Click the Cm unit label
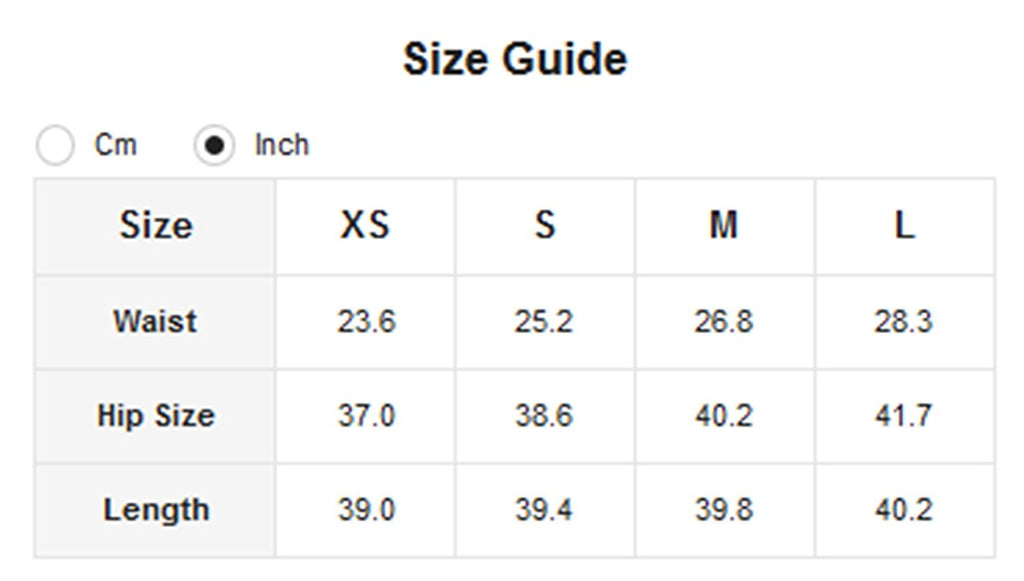Viewport: 1024px width, 581px height. [x=116, y=145]
